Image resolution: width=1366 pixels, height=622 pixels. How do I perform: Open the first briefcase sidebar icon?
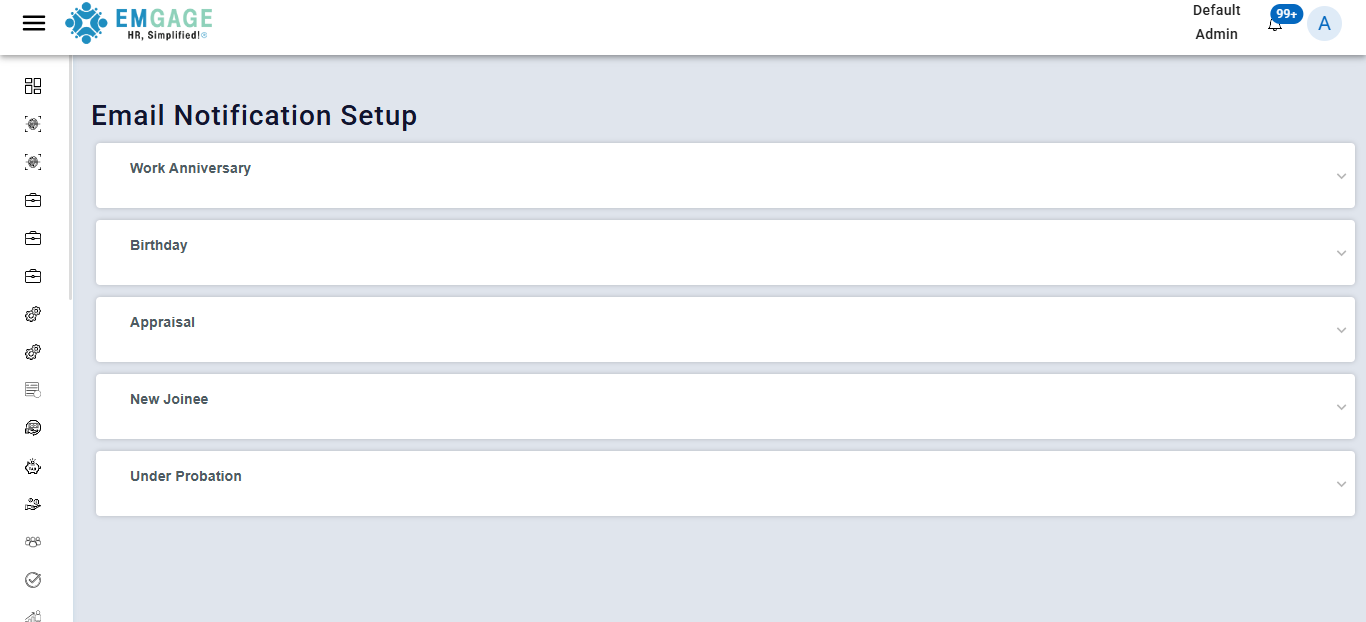[32, 199]
